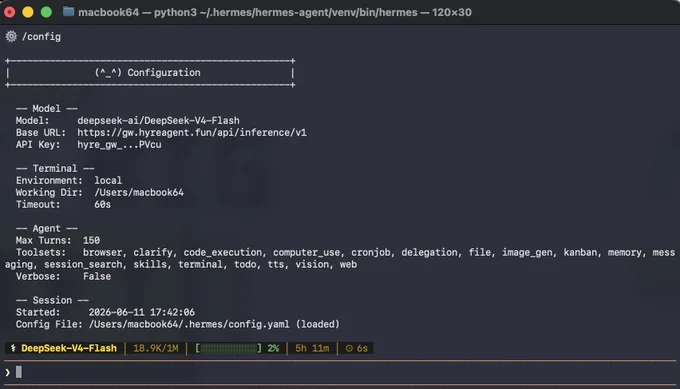
Task: Click "code_execution" in the Toolsets list
Action: pos(222,252)
